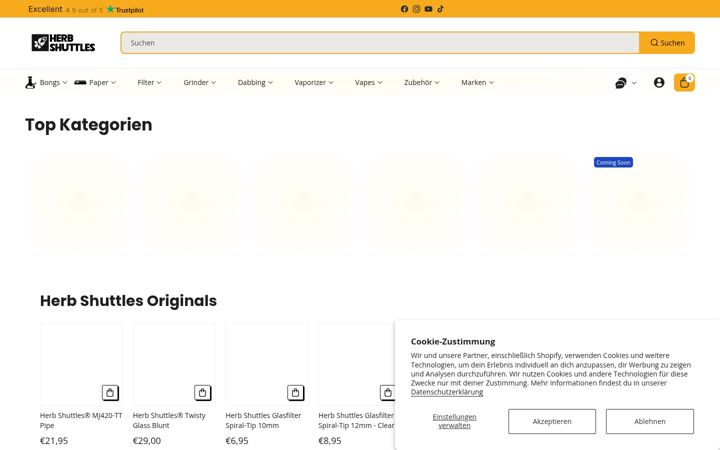Focus the Suchen search field

click(380, 43)
